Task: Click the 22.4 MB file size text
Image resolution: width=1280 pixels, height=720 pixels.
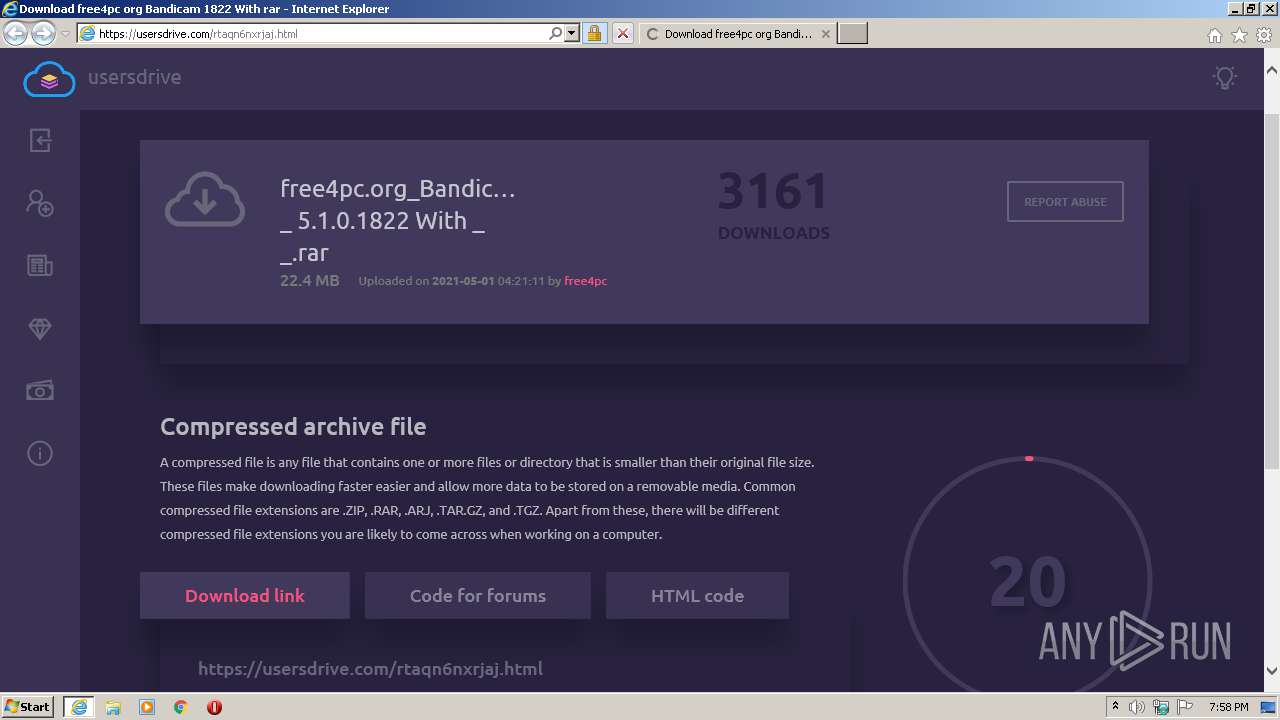Action: [x=310, y=280]
